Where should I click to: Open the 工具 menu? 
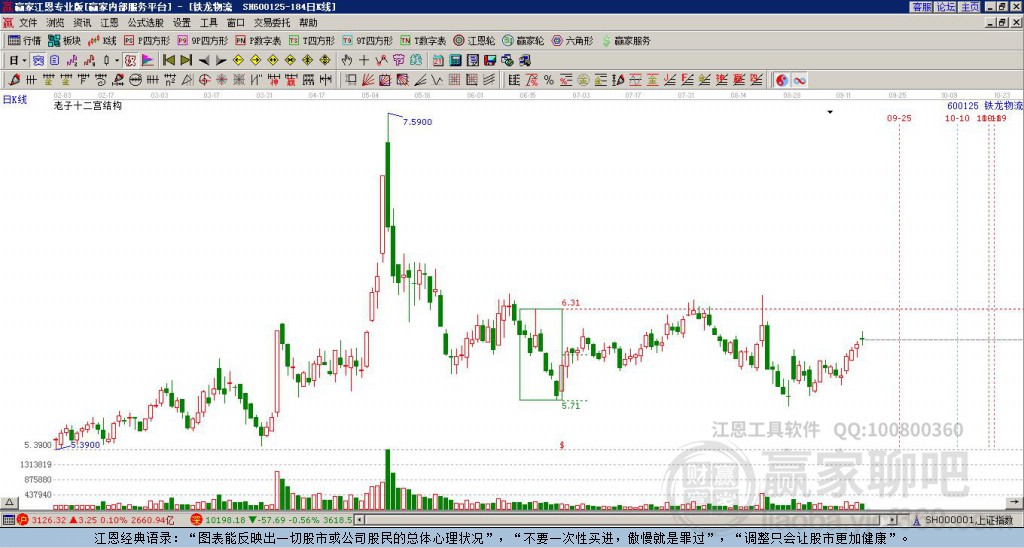(208, 23)
